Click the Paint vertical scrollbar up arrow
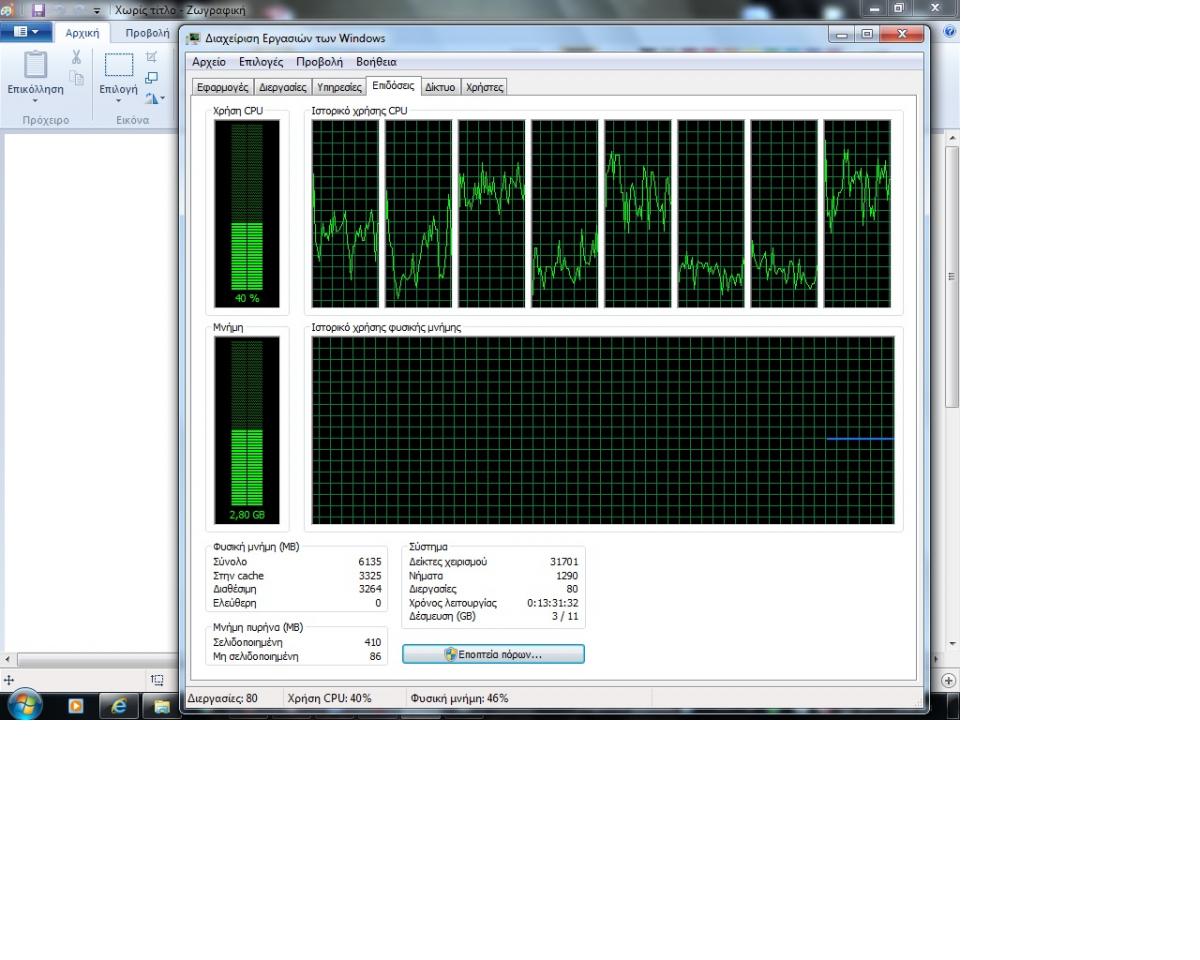 [952, 138]
